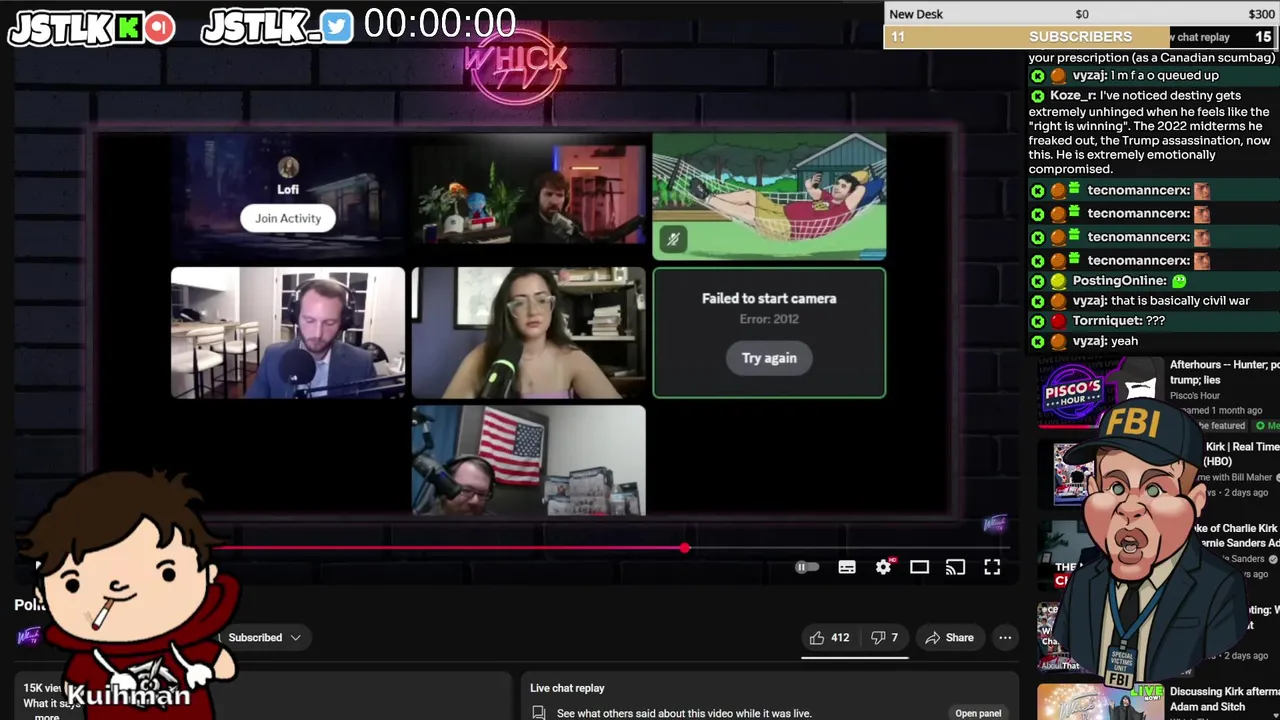Click the vyzaj 'yeah' chat message
The height and width of the screenshot is (720, 1280).
point(1084,341)
